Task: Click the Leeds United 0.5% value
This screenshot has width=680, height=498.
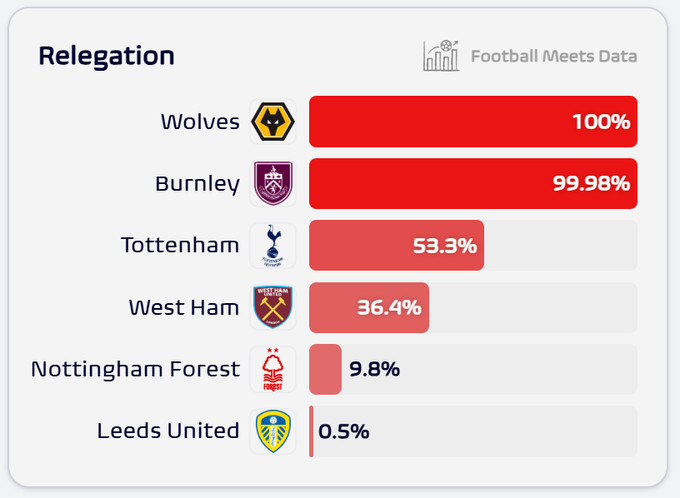Action: click(344, 432)
